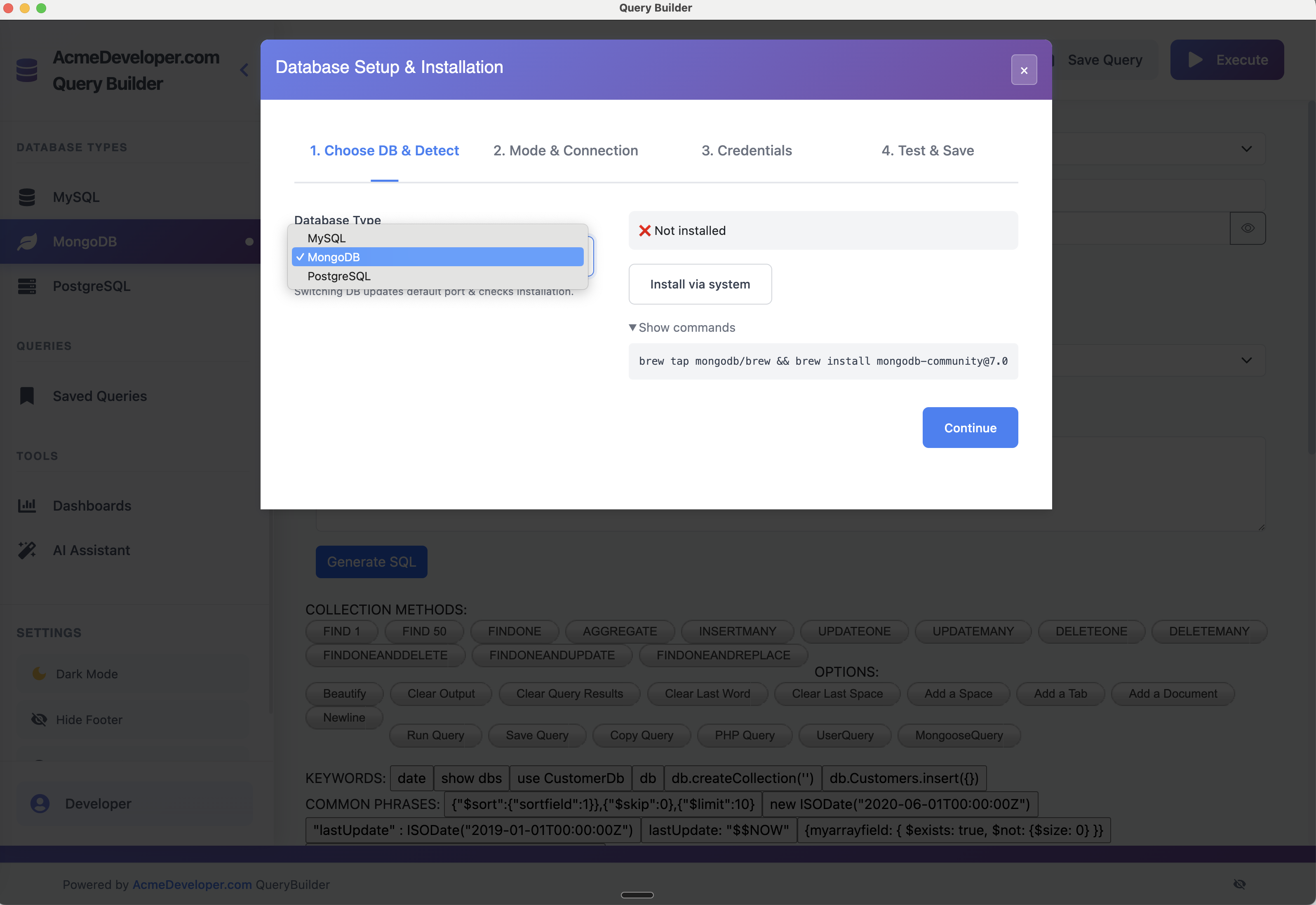
Task: Click the query textarea resize handle
Action: click(1261, 528)
